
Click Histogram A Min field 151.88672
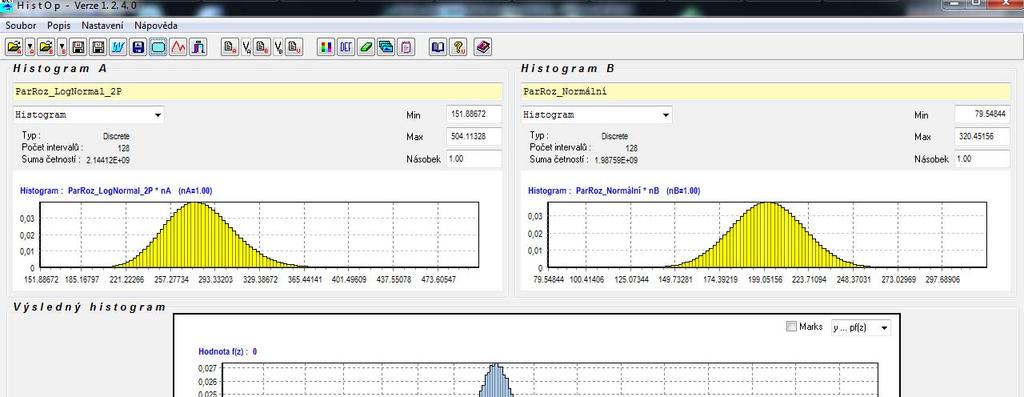(474, 114)
